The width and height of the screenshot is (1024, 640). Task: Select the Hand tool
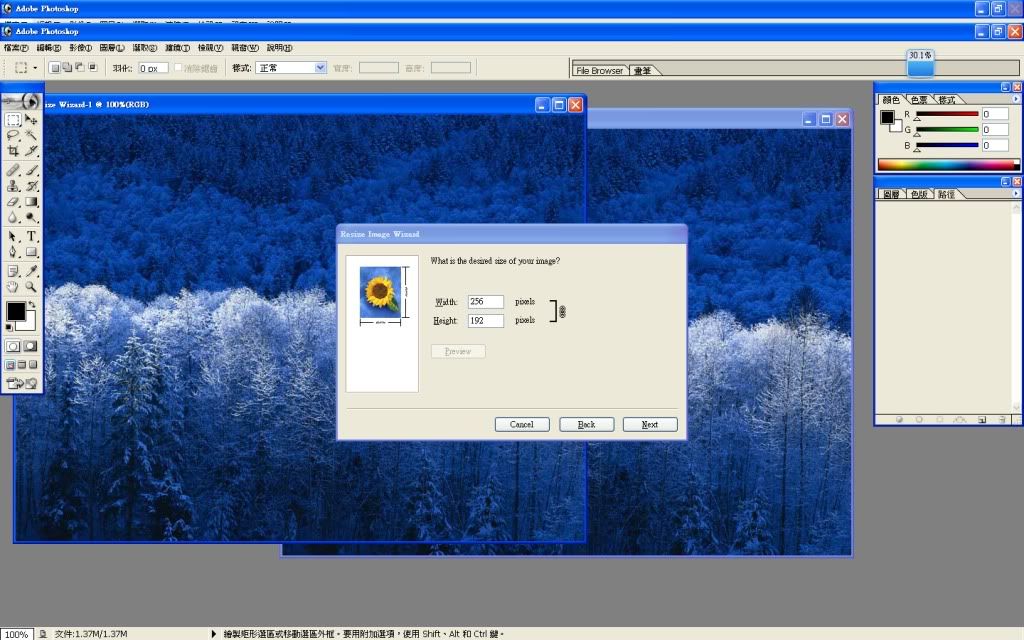click(x=13, y=287)
